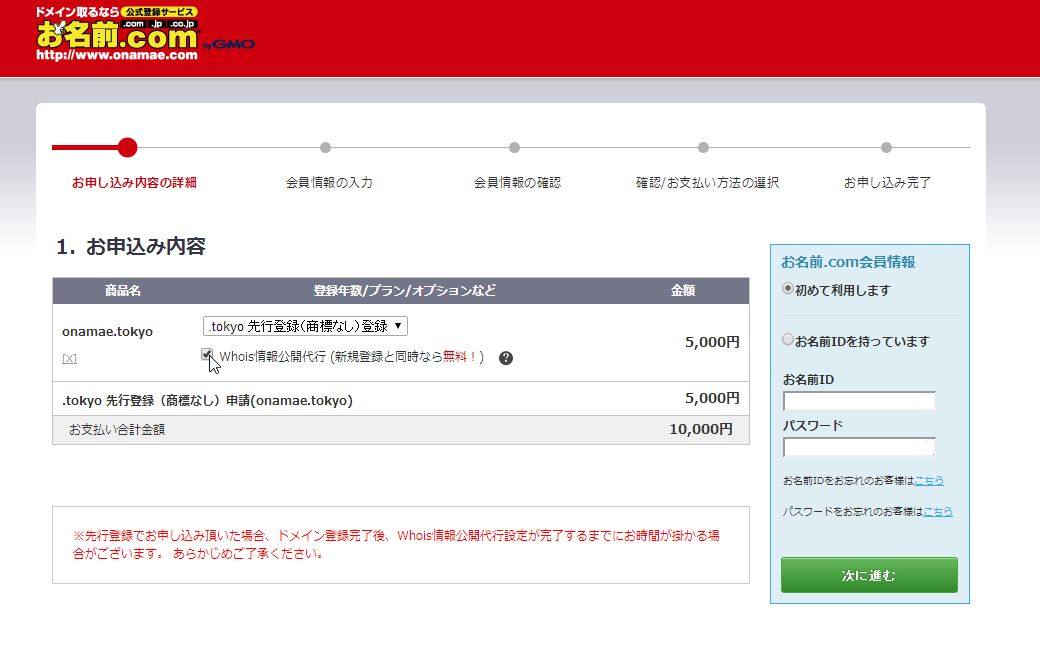Click the お名前.com logo
The image size is (1040, 655).
point(145,34)
